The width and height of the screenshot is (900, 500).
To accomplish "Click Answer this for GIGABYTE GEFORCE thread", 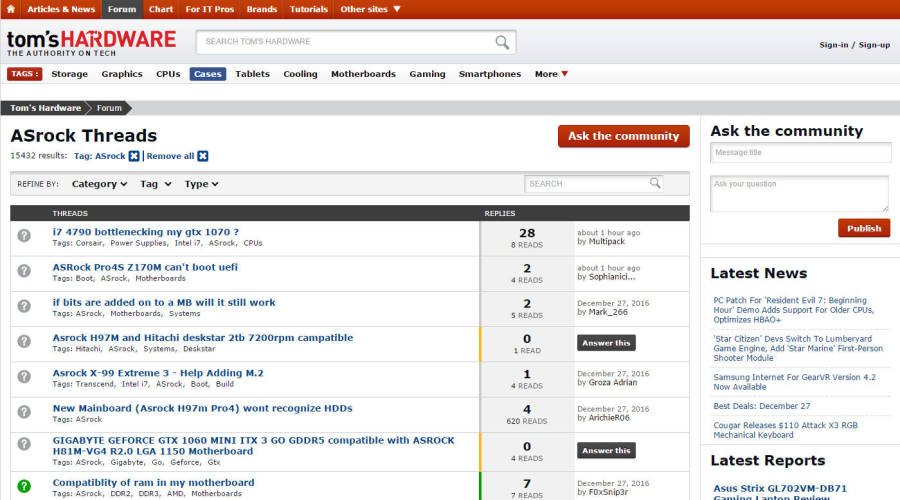I will point(606,451).
